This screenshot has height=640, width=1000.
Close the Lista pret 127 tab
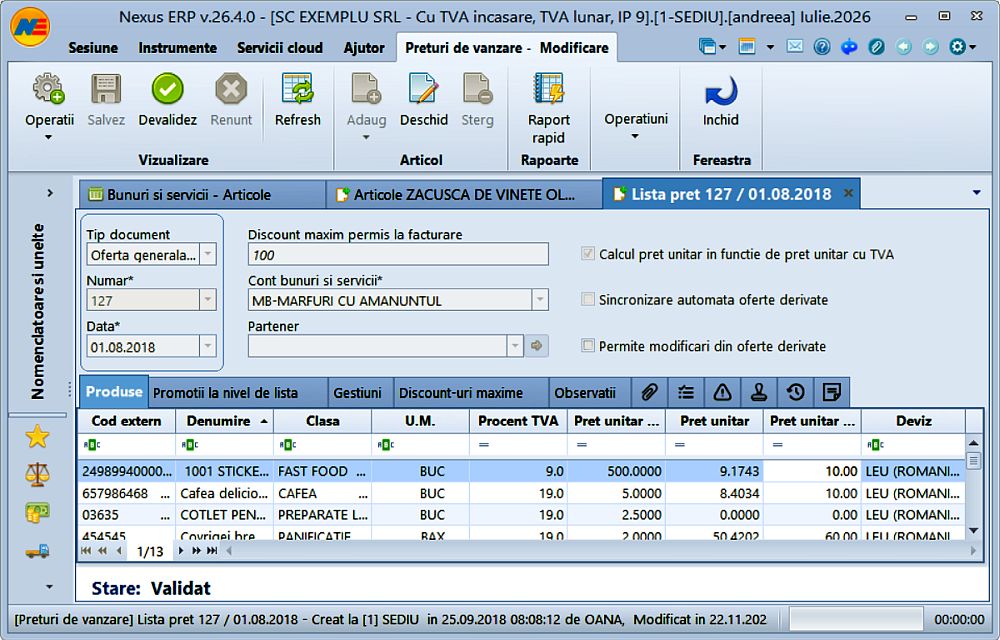click(848, 193)
